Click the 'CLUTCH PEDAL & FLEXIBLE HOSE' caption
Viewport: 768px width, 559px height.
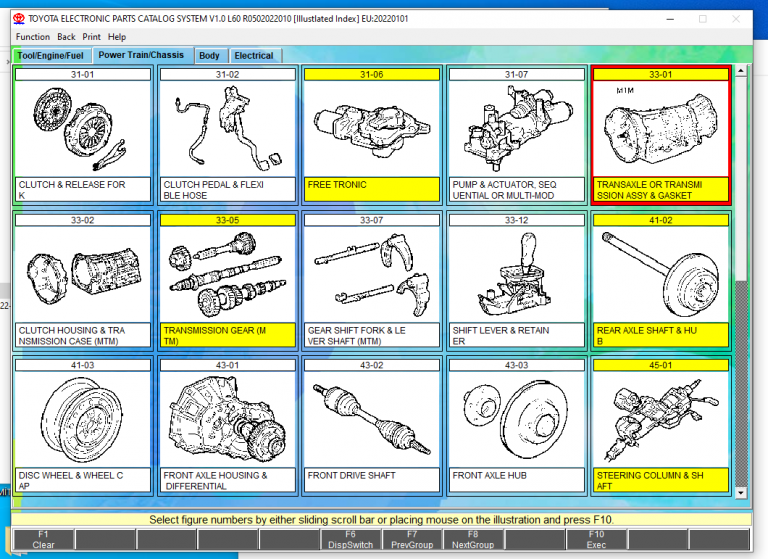point(227,190)
